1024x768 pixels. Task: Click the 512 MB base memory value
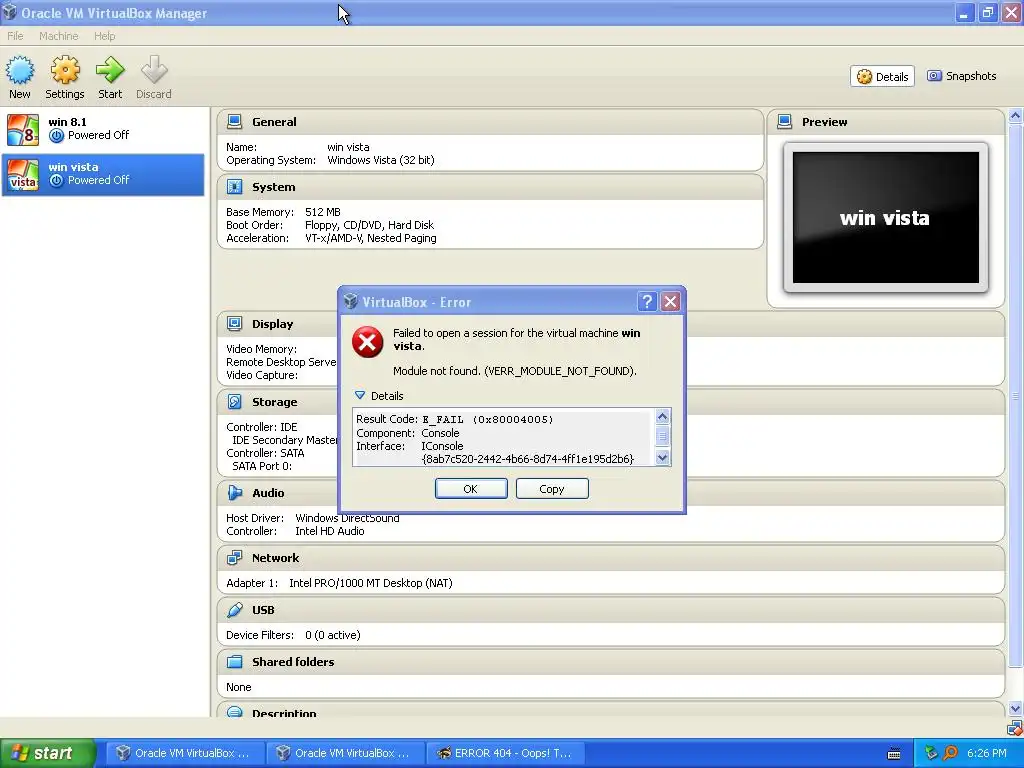323,212
